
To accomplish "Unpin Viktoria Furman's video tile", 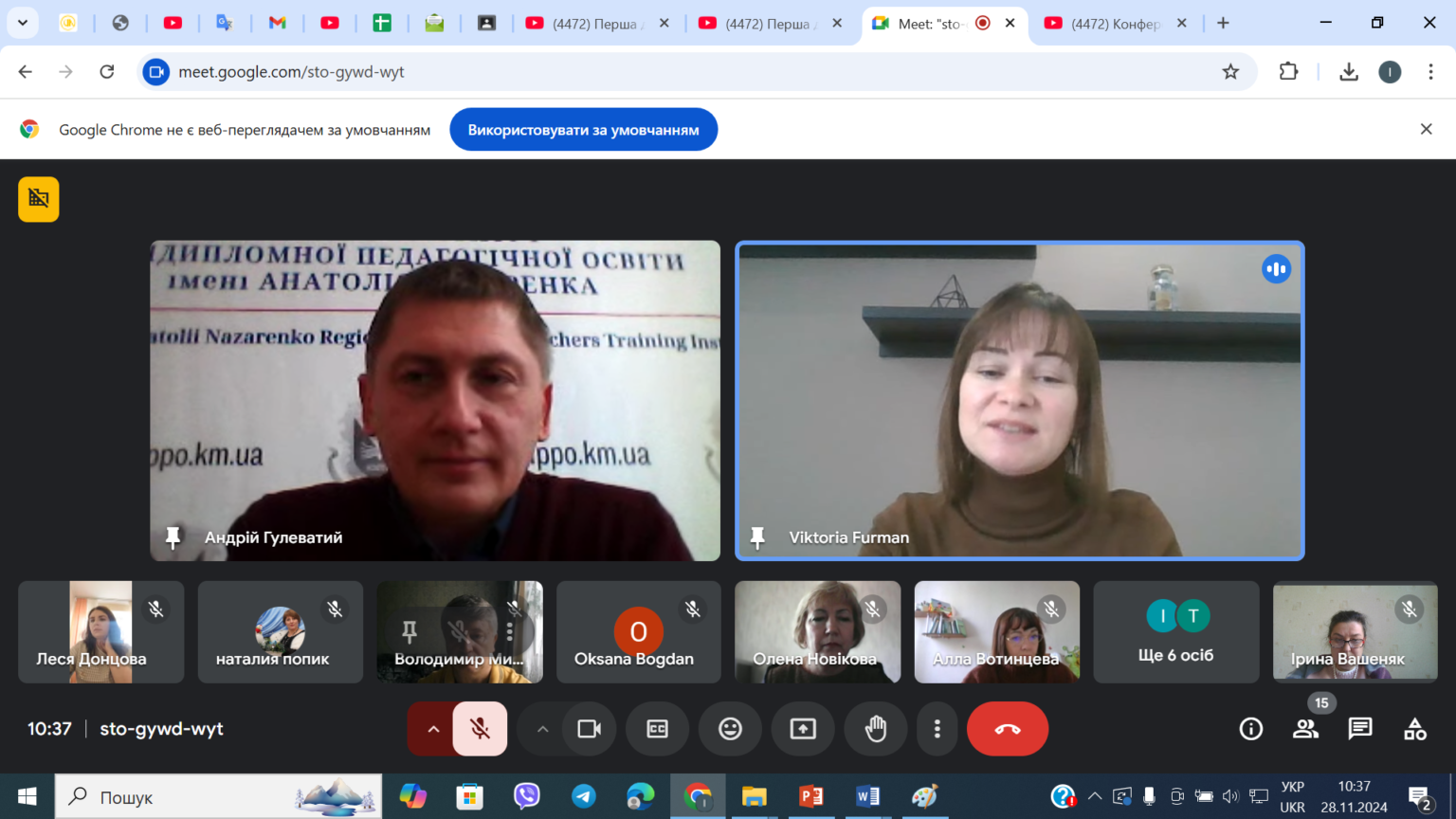I will pos(757,537).
